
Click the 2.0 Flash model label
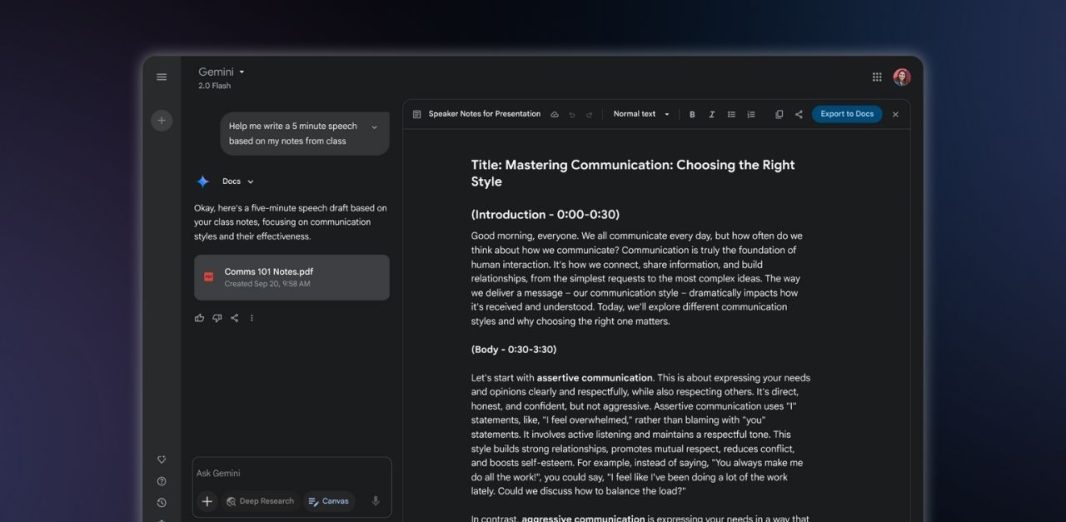tap(214, 86)
